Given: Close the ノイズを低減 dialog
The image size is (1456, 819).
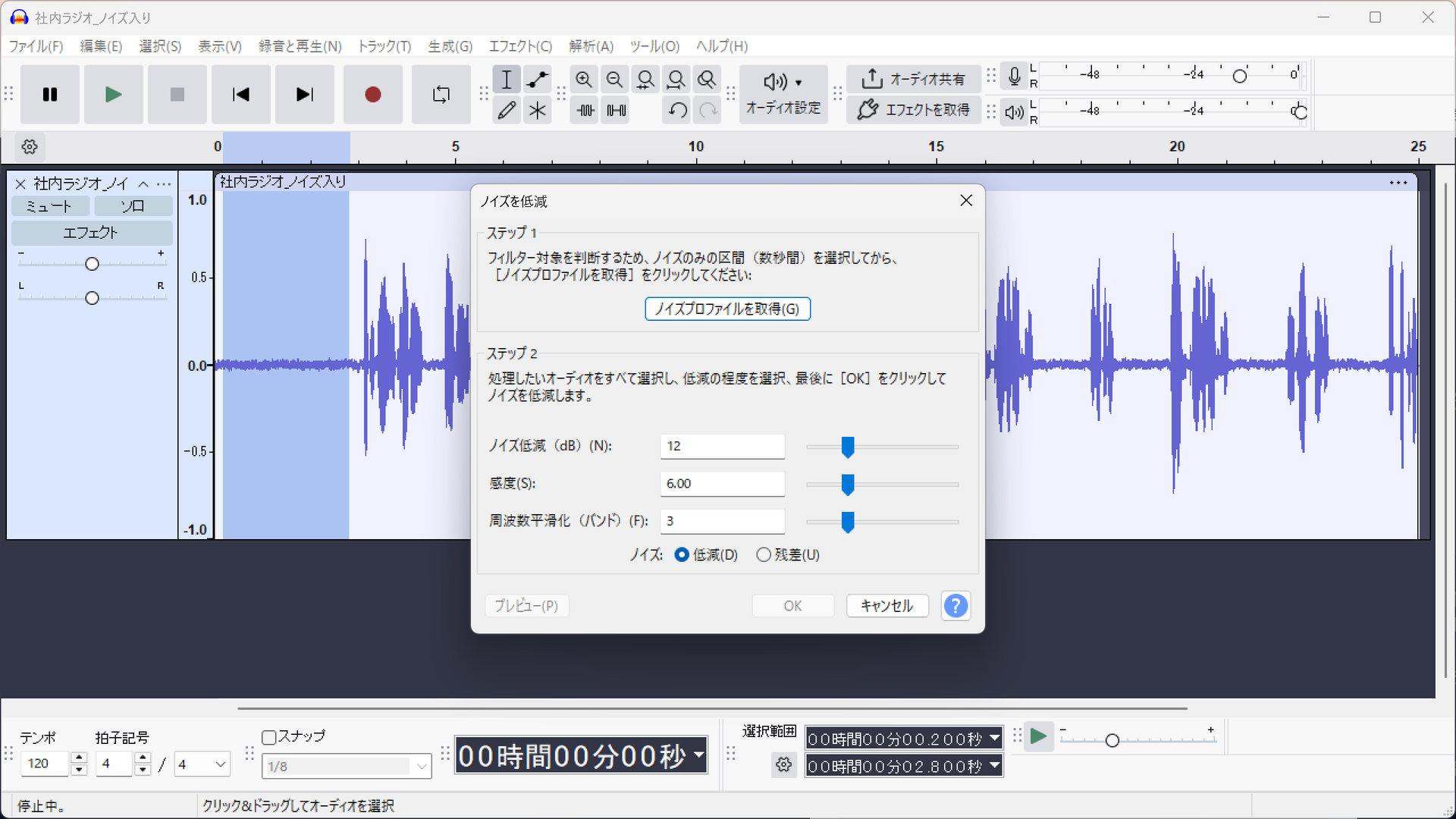Looking at the screenshot, I should coord(966,200).
